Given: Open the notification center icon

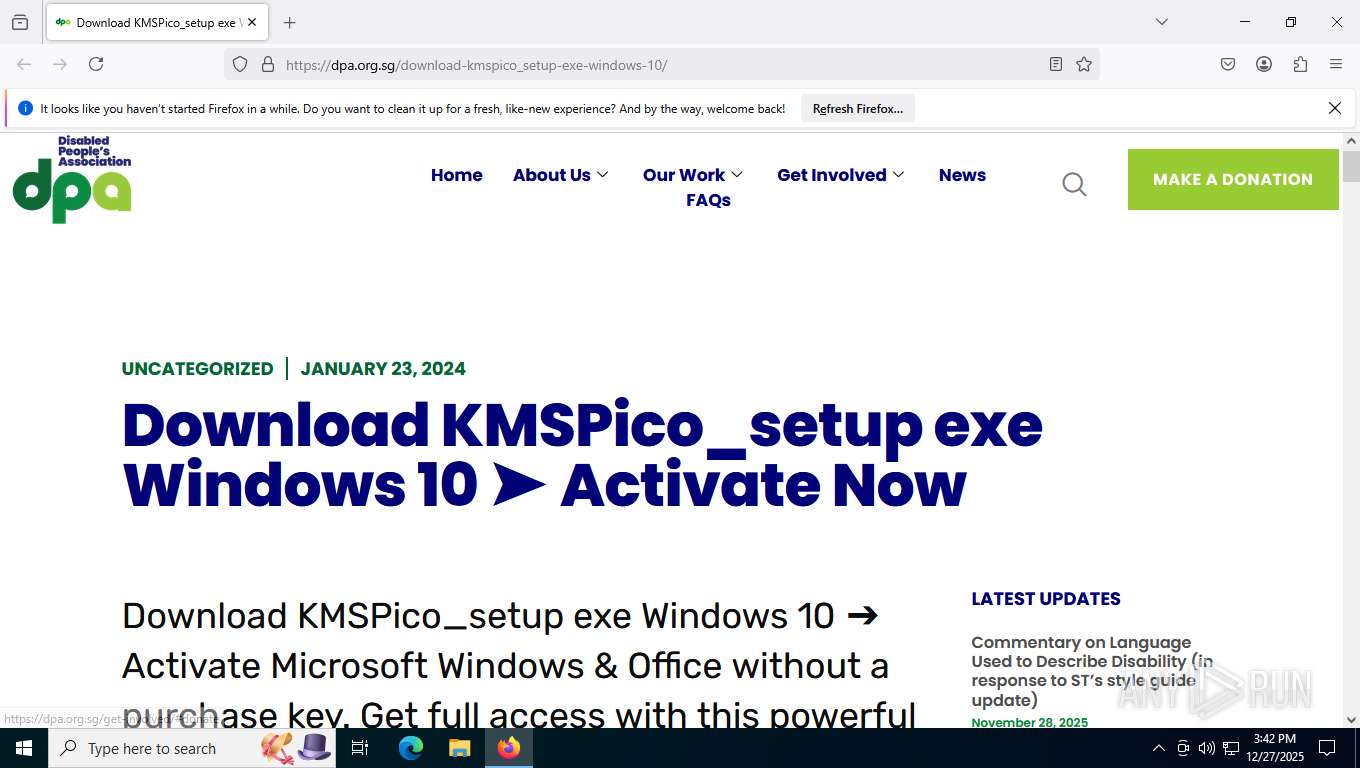Looking at the screenshot, I should (1327, 748).
